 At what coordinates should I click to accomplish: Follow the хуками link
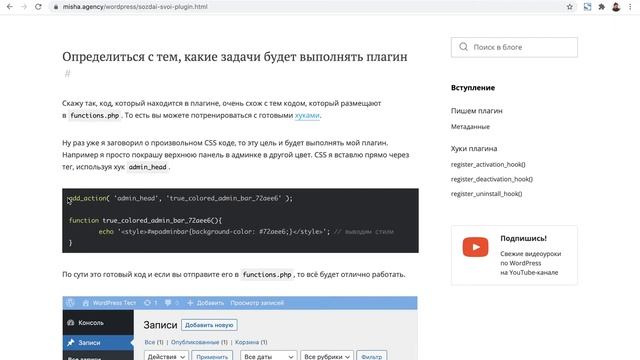(x=307, y=116)
